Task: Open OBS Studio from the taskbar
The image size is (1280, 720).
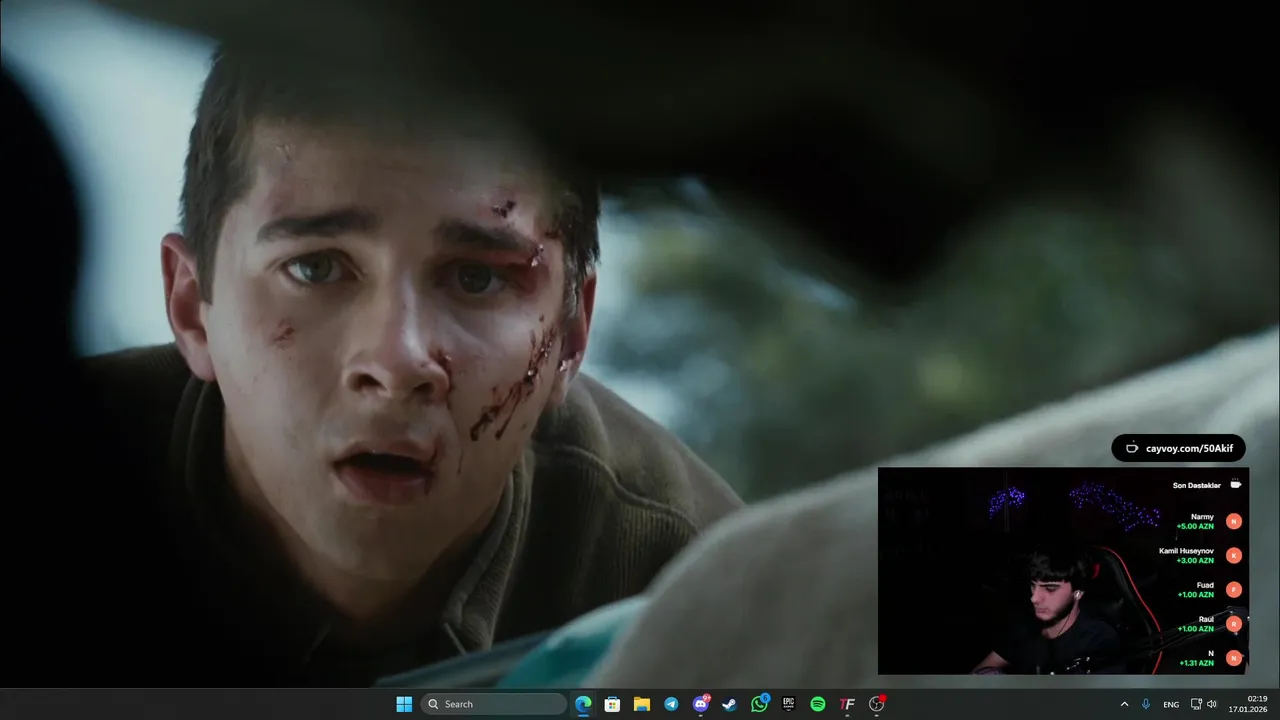Action: coord(877,704)
